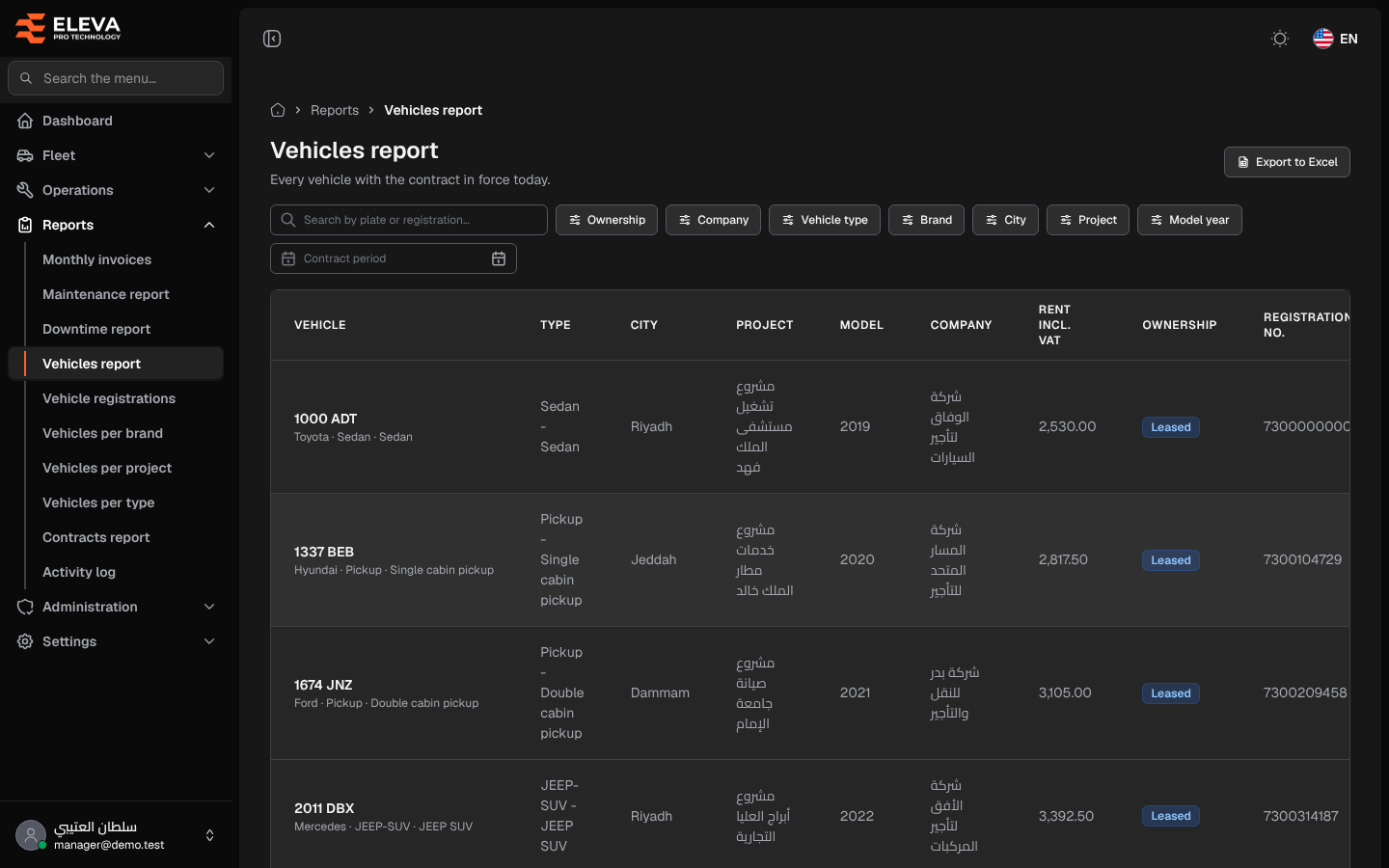Expand the Settings menu section
1389x868 pixels.
[x=116, y=641]
